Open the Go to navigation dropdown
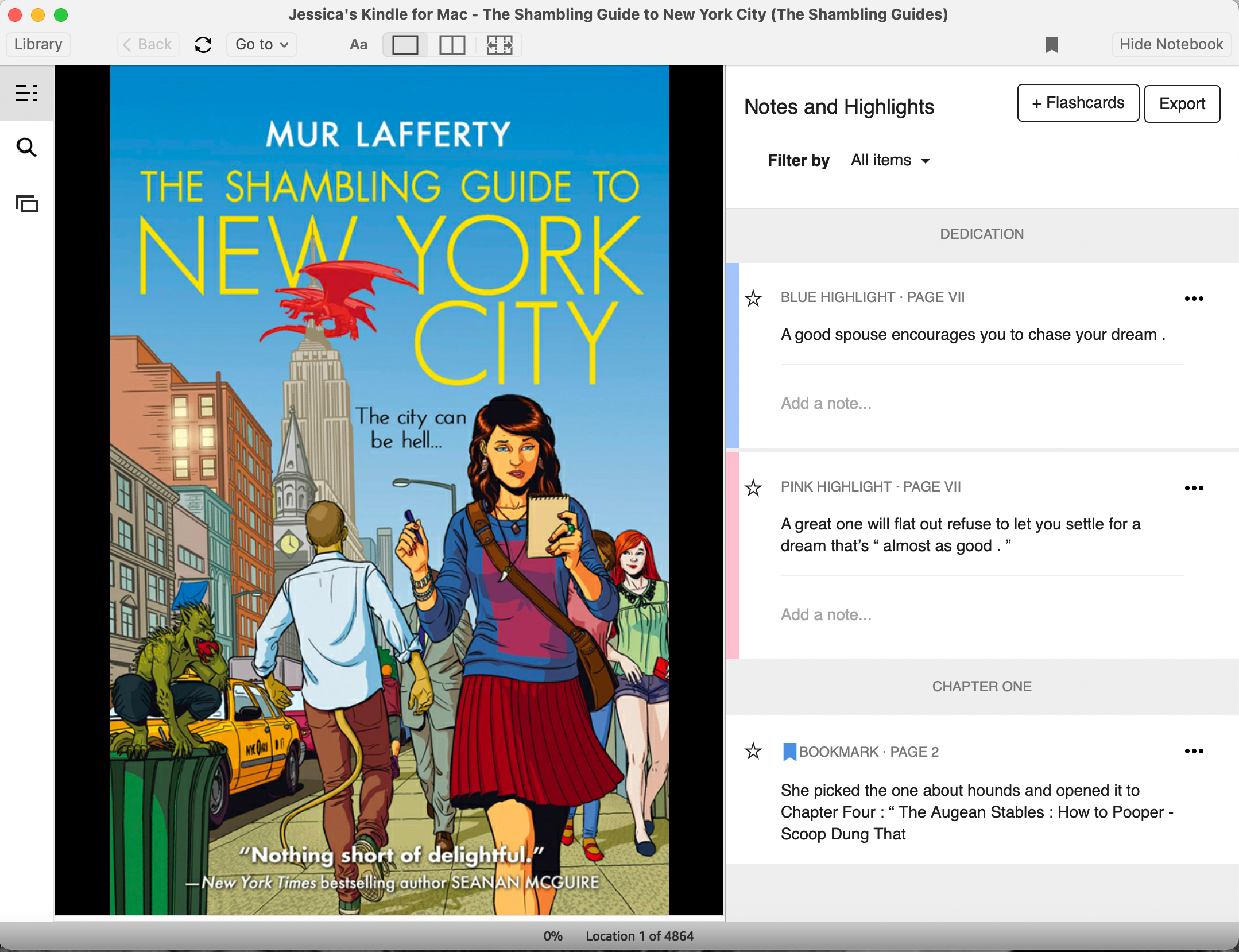The height and width of the screenshot is (952, 1239). click(x=260, y=44)
